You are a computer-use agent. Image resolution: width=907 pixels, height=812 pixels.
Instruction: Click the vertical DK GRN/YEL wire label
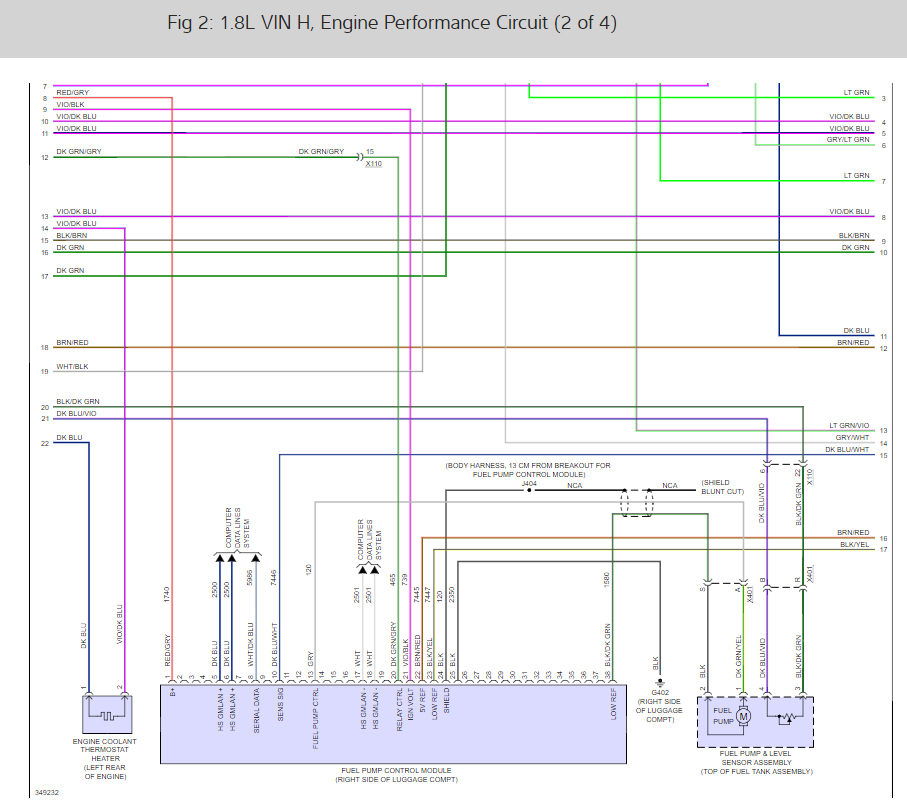pos(739,656)
